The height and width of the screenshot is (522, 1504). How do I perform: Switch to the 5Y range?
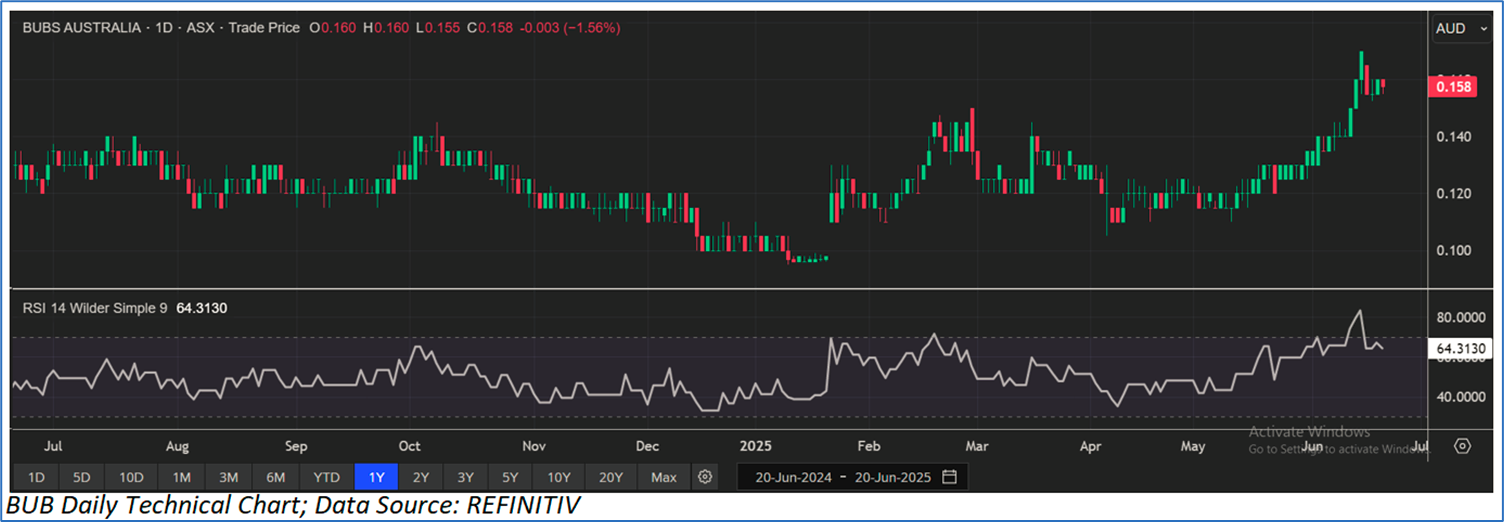(510, 477)
